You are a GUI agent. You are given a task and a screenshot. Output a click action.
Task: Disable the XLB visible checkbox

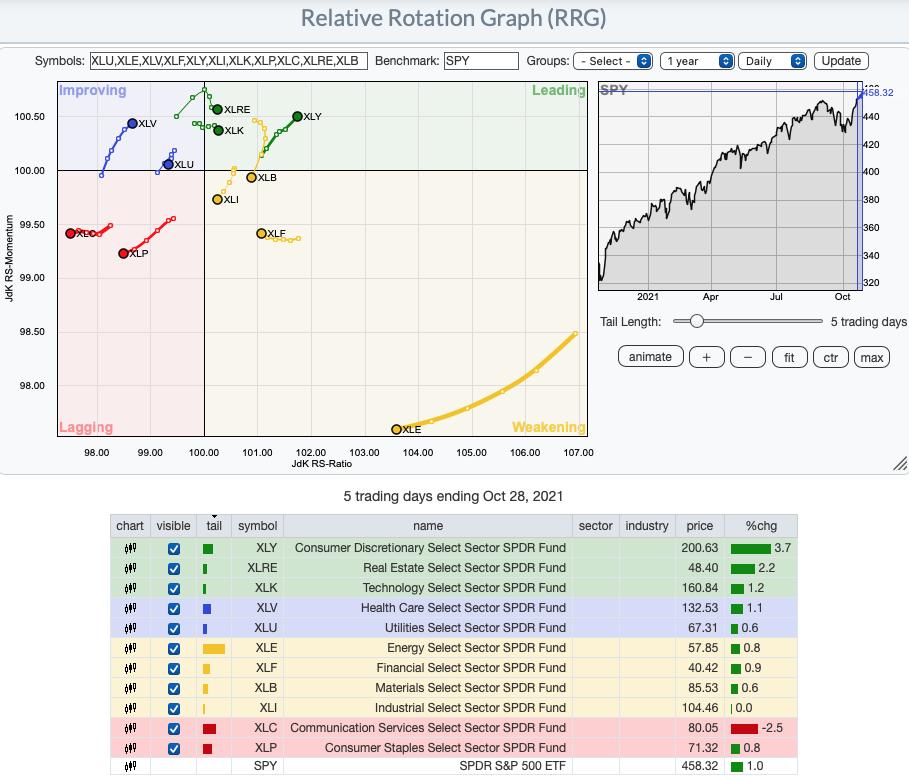click(x=174, y=689)
